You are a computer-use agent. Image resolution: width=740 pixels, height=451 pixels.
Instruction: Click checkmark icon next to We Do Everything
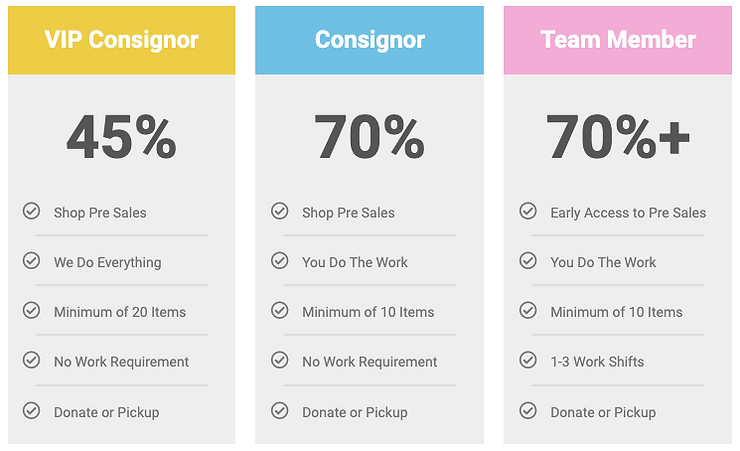(x=31, y=261)
